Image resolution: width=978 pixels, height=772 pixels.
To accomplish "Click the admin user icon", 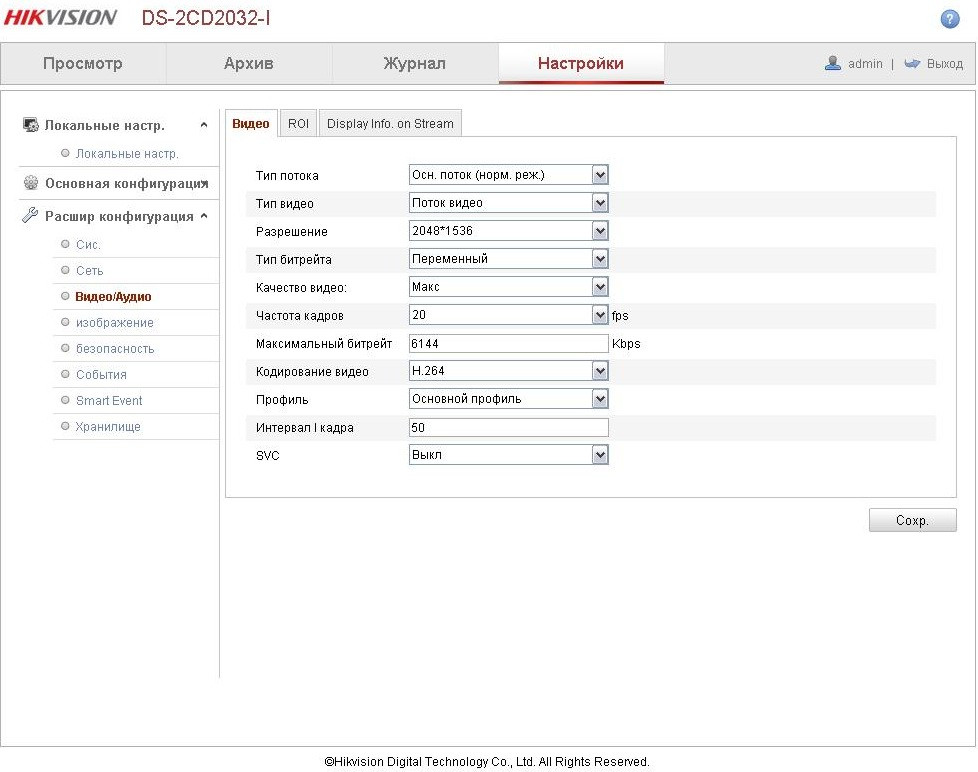I will click(832, 63).
